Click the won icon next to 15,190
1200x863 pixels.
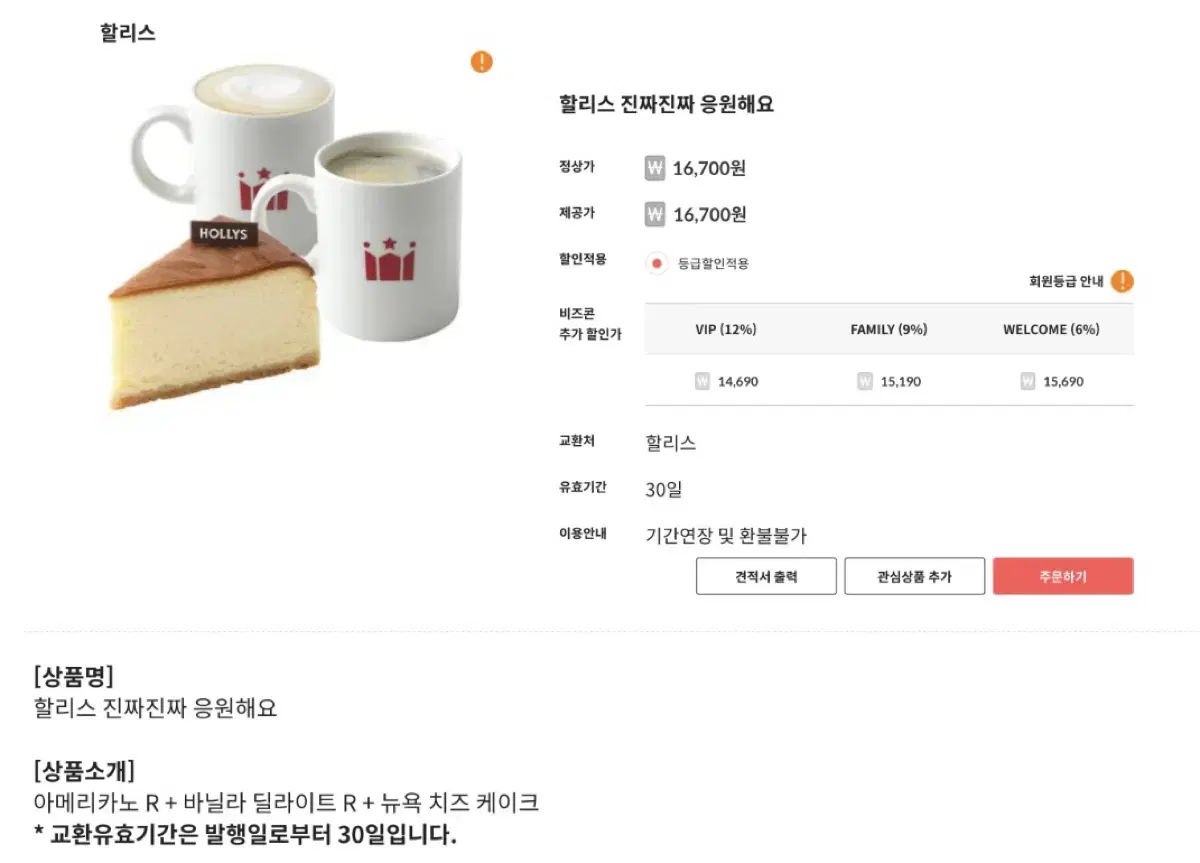pos(865,381)
